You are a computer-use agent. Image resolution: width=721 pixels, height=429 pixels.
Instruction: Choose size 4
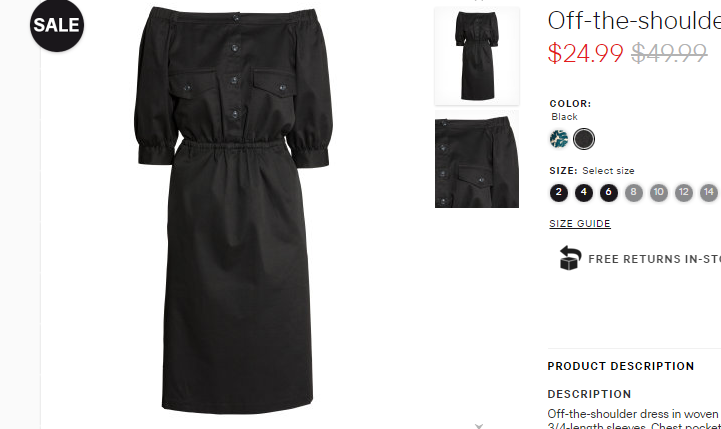click(584, 192)
